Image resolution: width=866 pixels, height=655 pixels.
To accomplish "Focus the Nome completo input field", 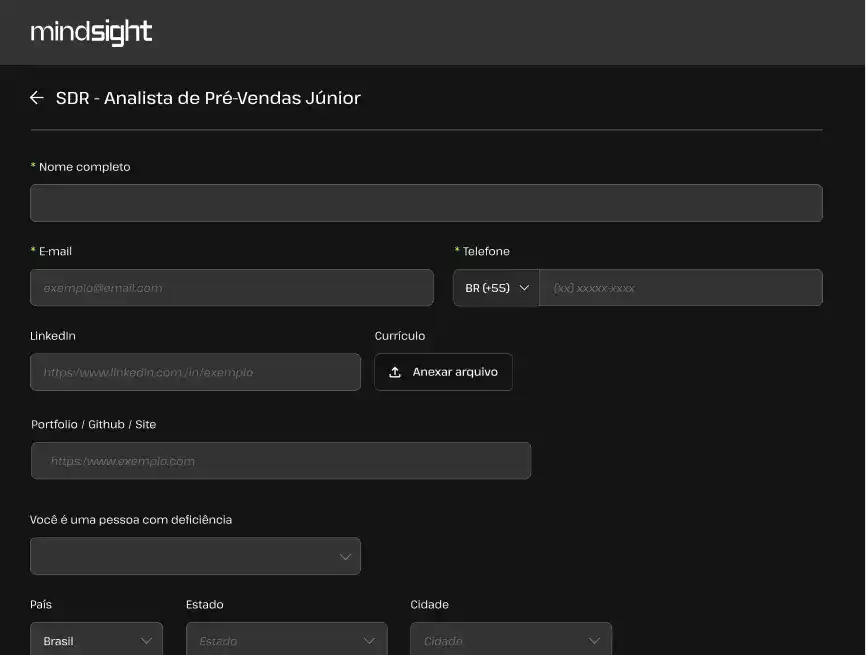I will pos(426,203).
